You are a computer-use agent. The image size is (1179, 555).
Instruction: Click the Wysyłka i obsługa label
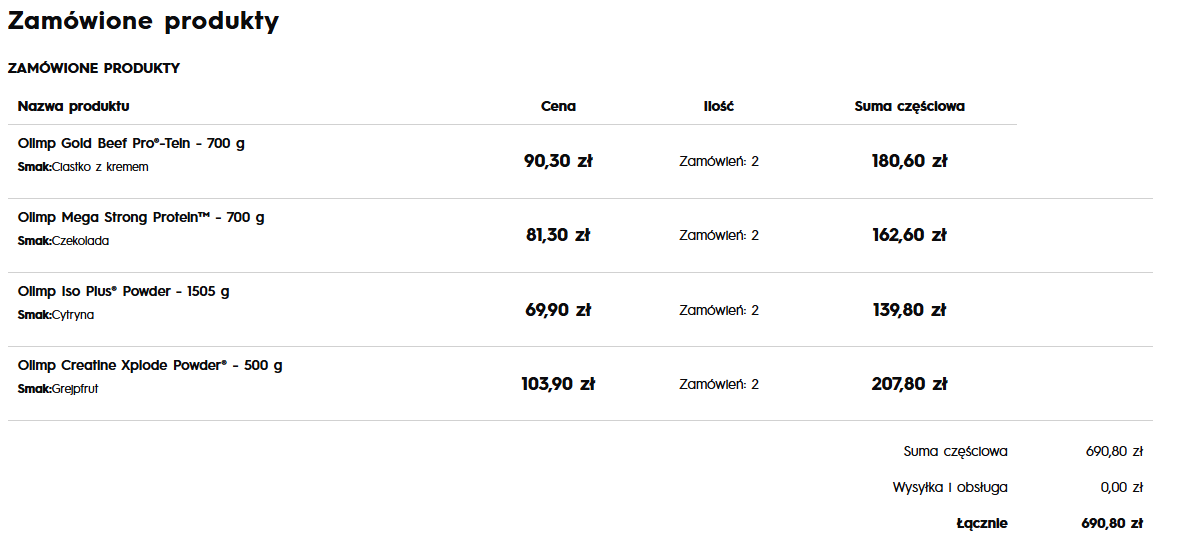[950, 488]
